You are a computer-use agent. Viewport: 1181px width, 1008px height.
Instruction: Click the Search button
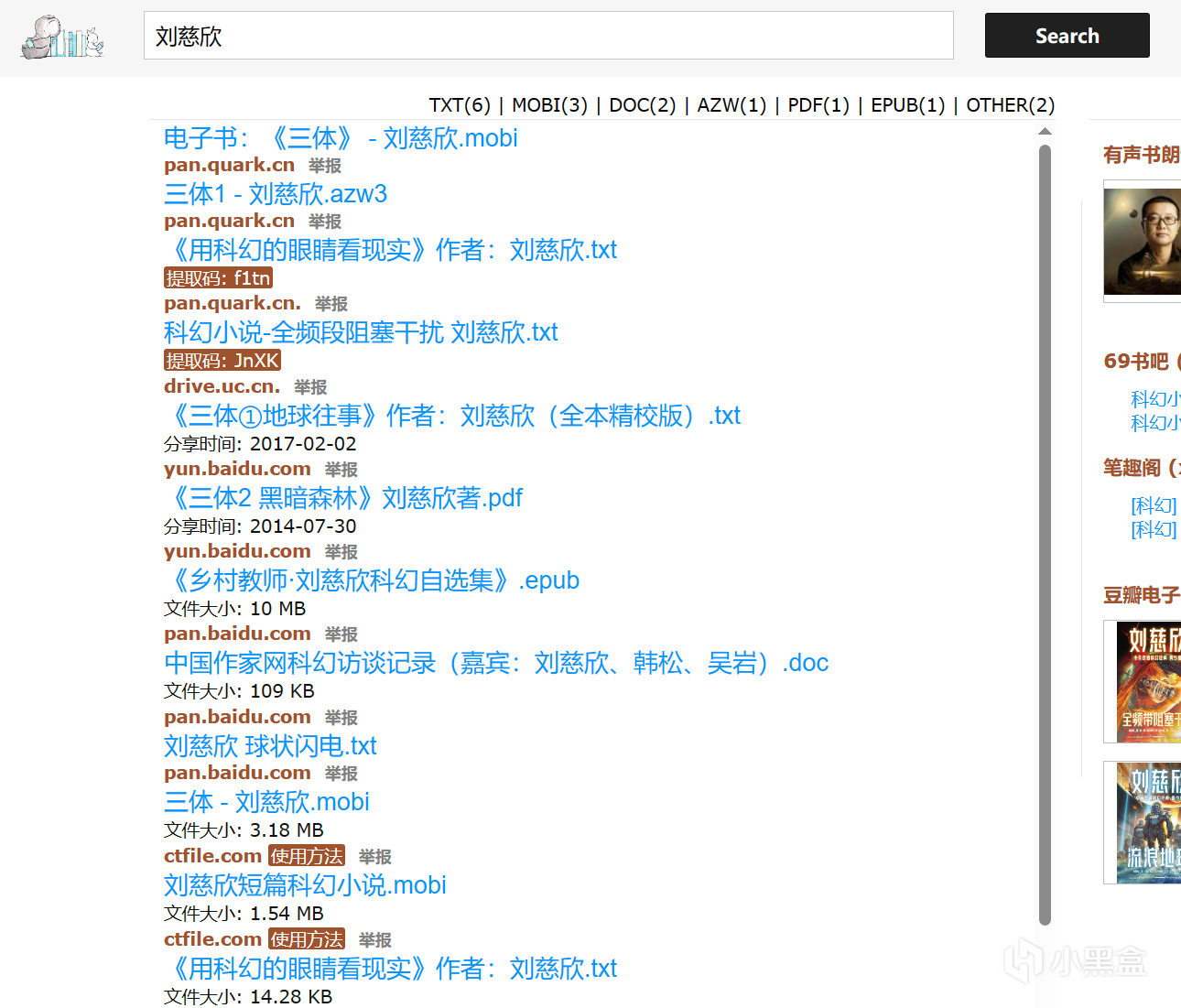pos(1067,36)
